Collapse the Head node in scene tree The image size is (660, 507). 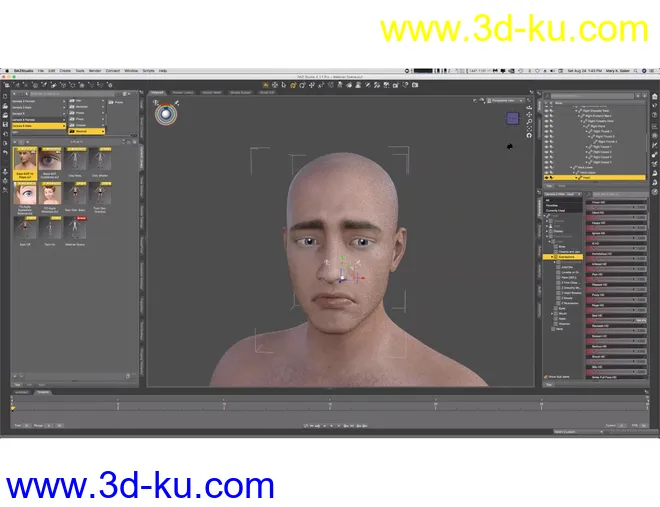click(x=578, y=177)
